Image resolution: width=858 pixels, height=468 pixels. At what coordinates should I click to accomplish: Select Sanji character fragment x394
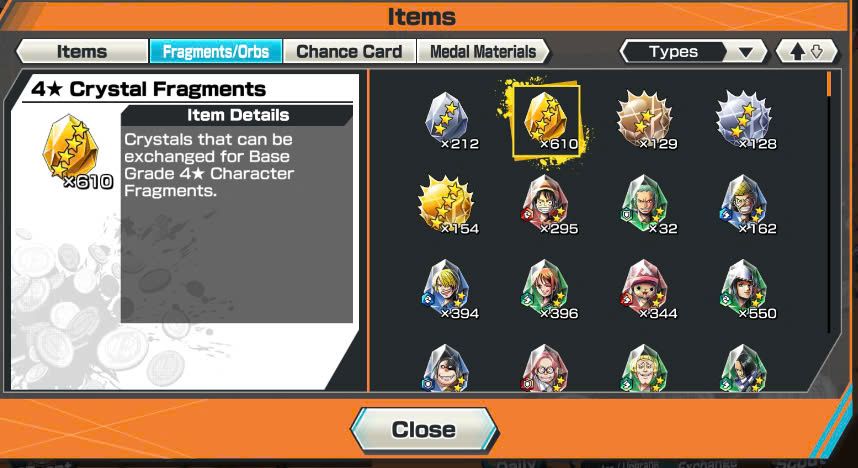point(448,290)
